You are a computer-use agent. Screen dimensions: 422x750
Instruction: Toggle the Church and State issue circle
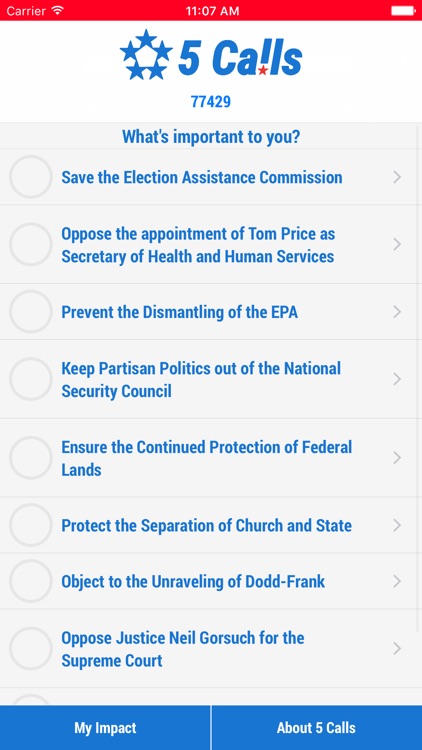(31, 525)
